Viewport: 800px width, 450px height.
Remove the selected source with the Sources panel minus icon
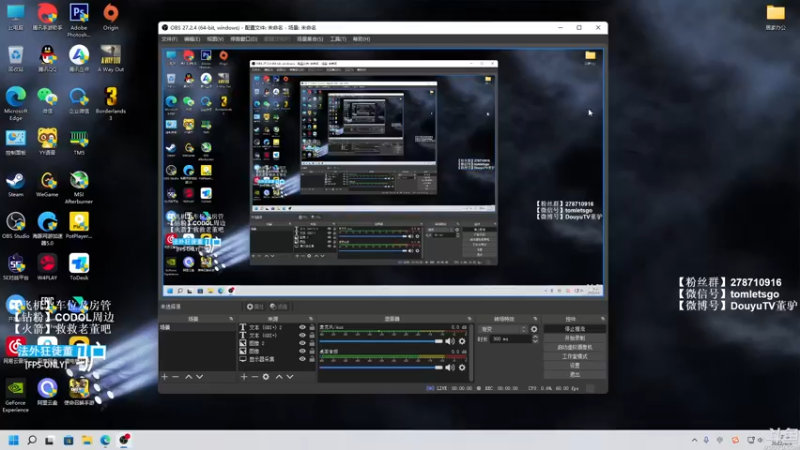pos(255,377)
